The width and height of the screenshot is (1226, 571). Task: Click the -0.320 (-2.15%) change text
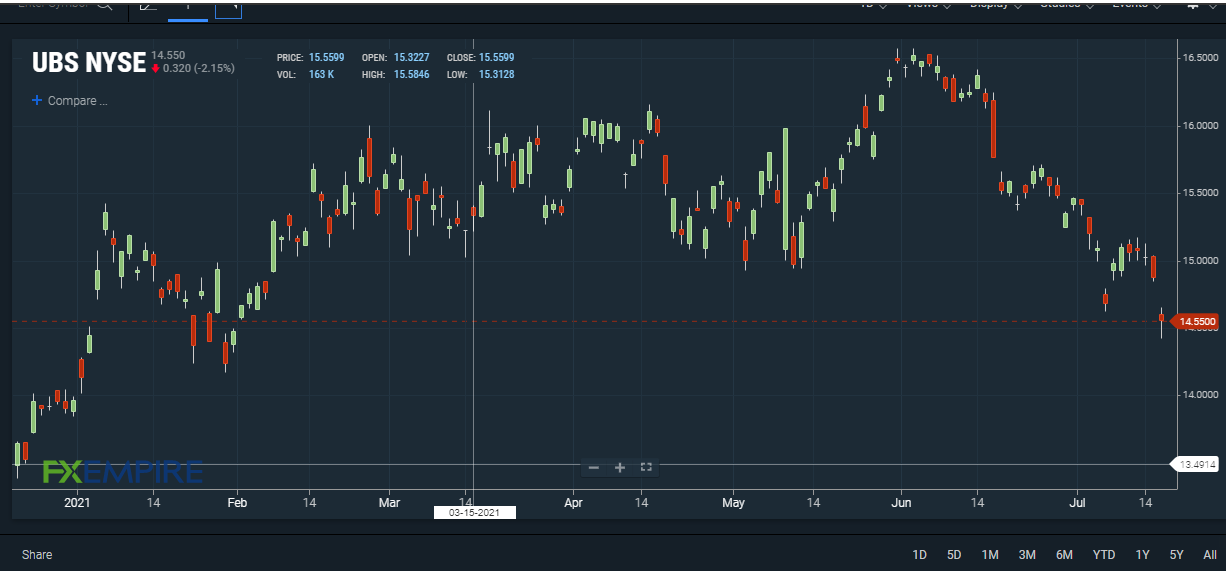(x=197, y=68)
